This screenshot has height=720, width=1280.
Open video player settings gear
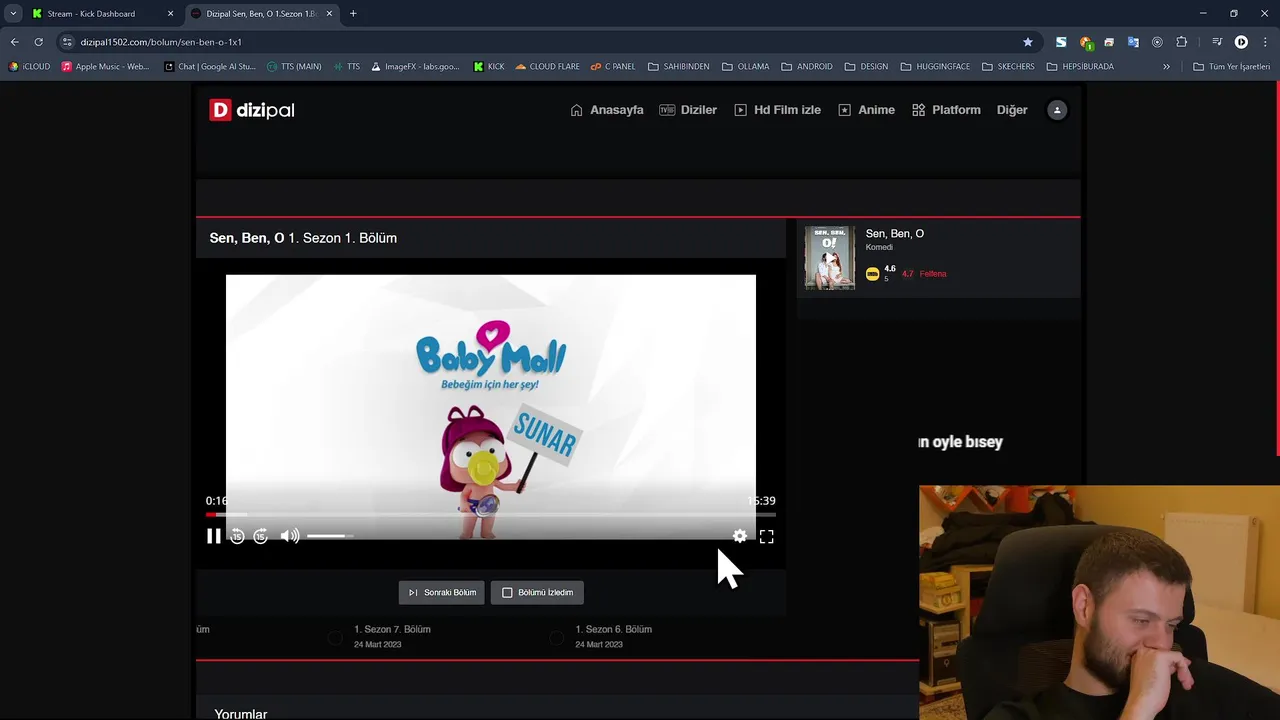[x=739, y=537]
